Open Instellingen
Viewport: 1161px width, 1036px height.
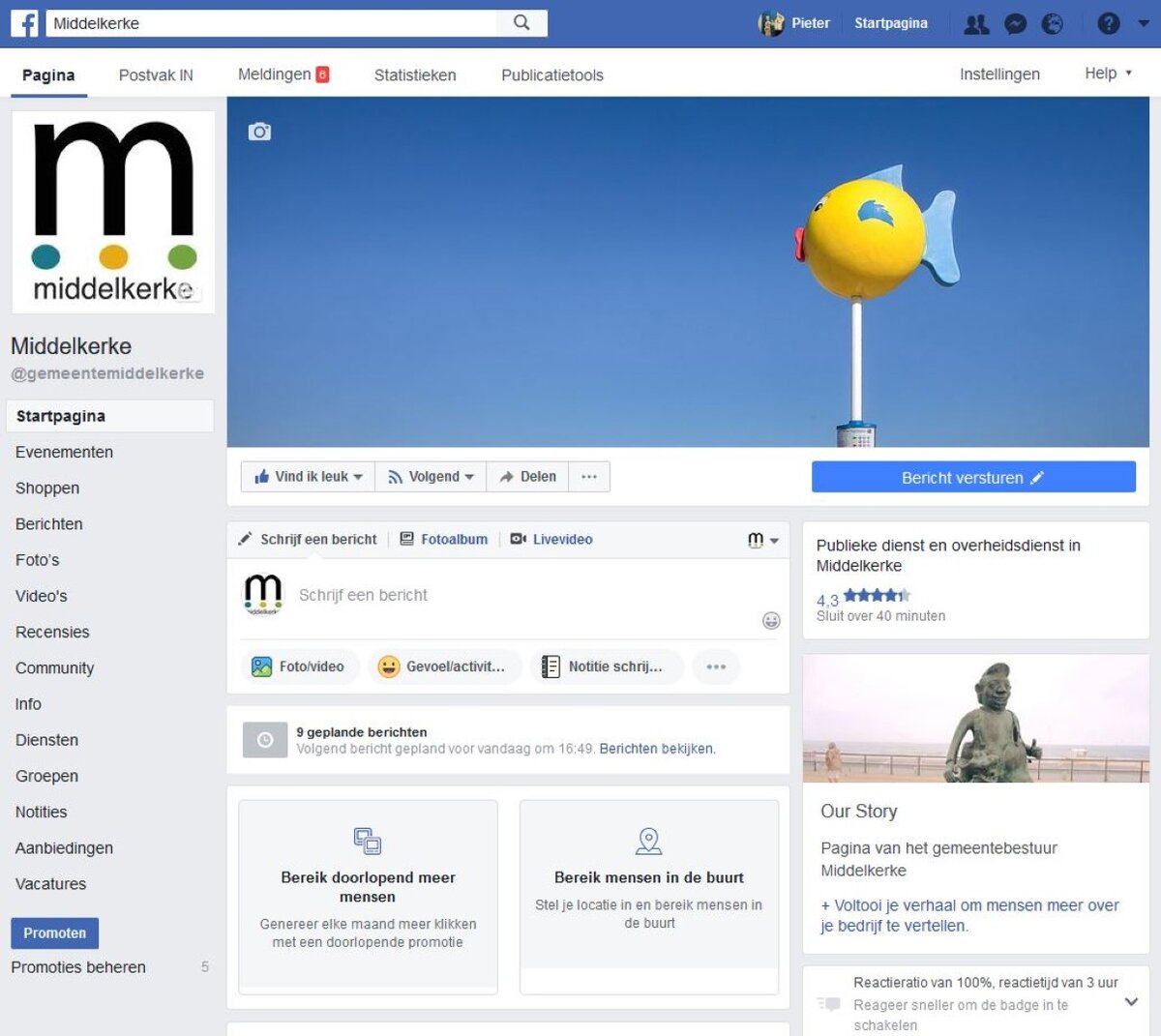[x=999, y=74]
